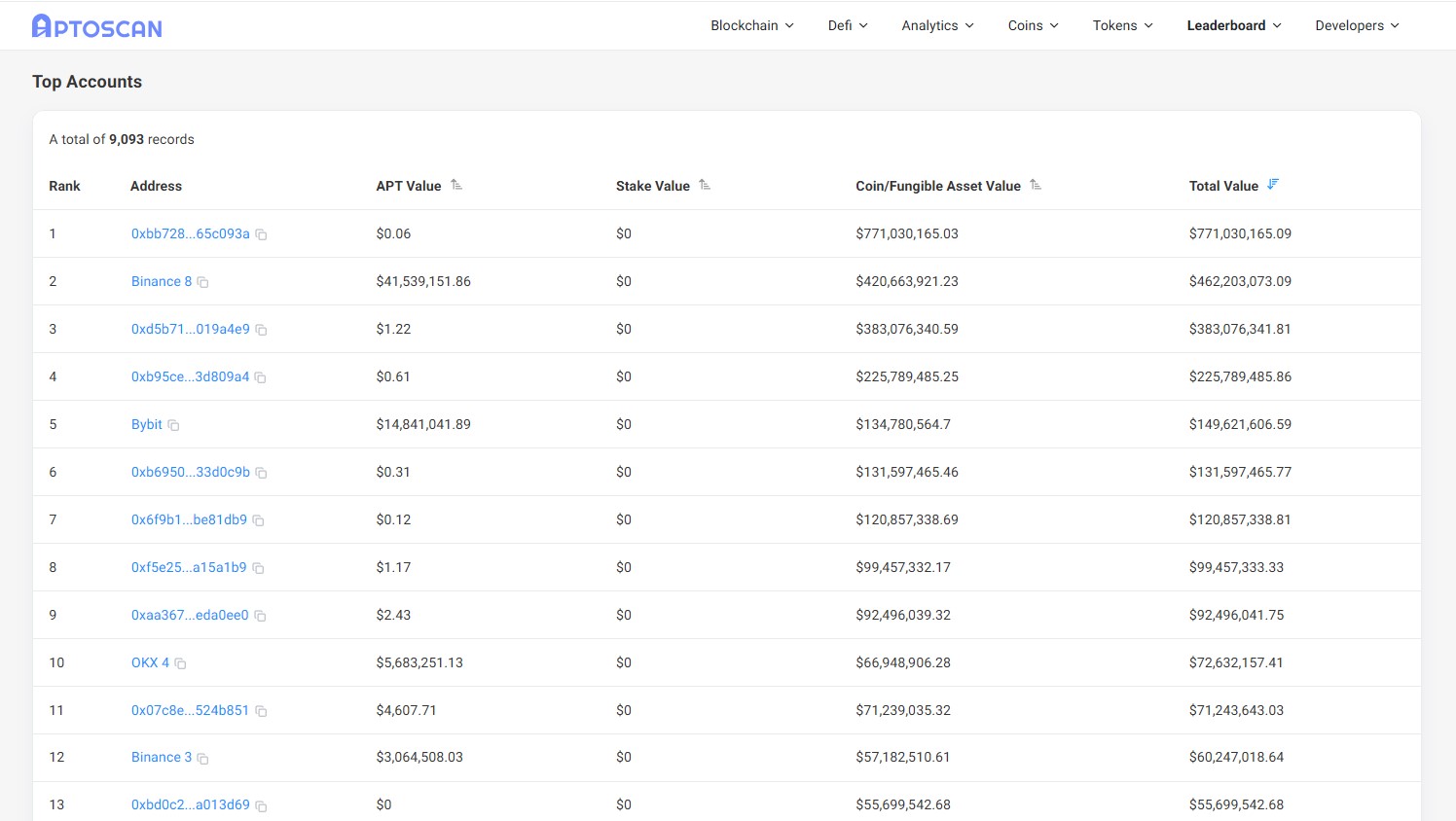Image resolution: width=1456 pixels, height=821 pixels.
Task: Expand the Leaderboard menu
Action: [1234, 25]
